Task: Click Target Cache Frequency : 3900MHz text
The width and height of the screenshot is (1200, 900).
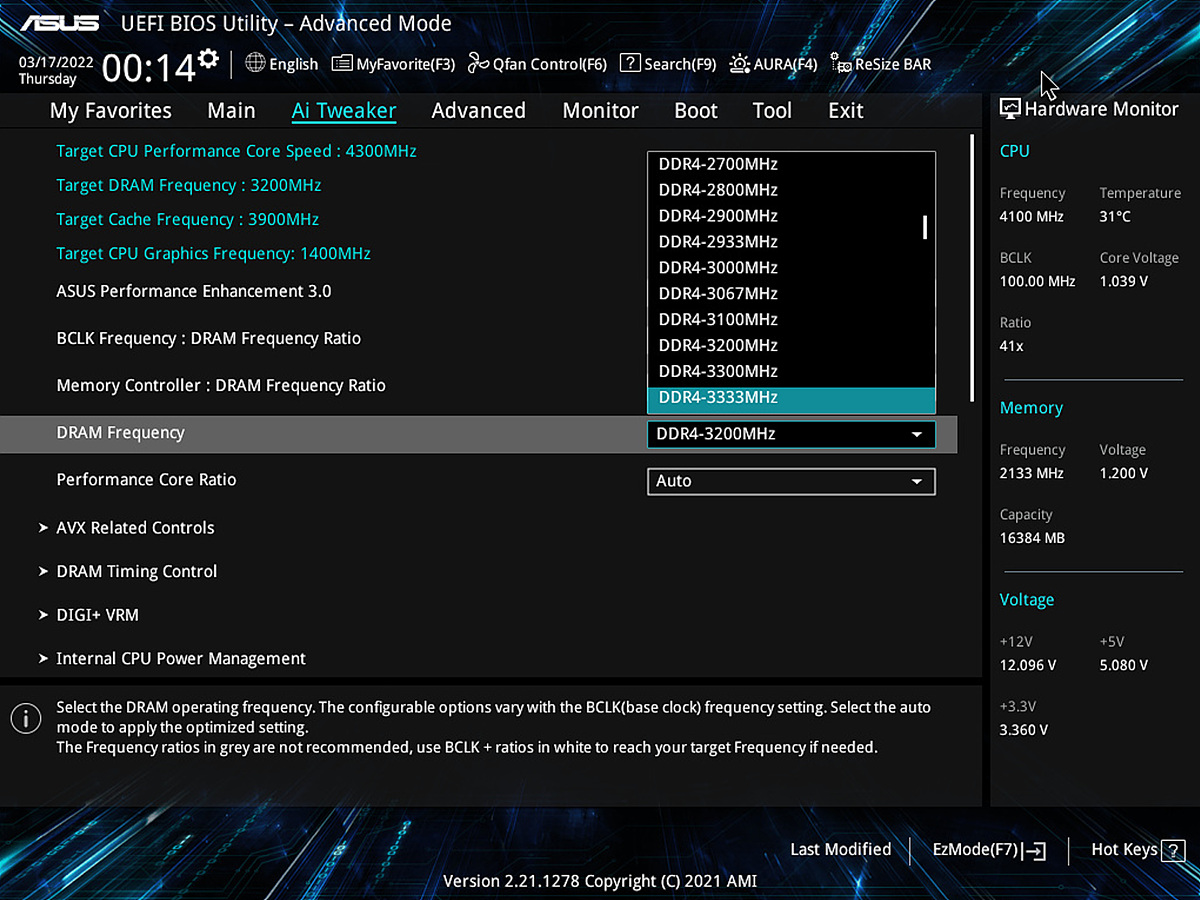Action: point(188,220)
